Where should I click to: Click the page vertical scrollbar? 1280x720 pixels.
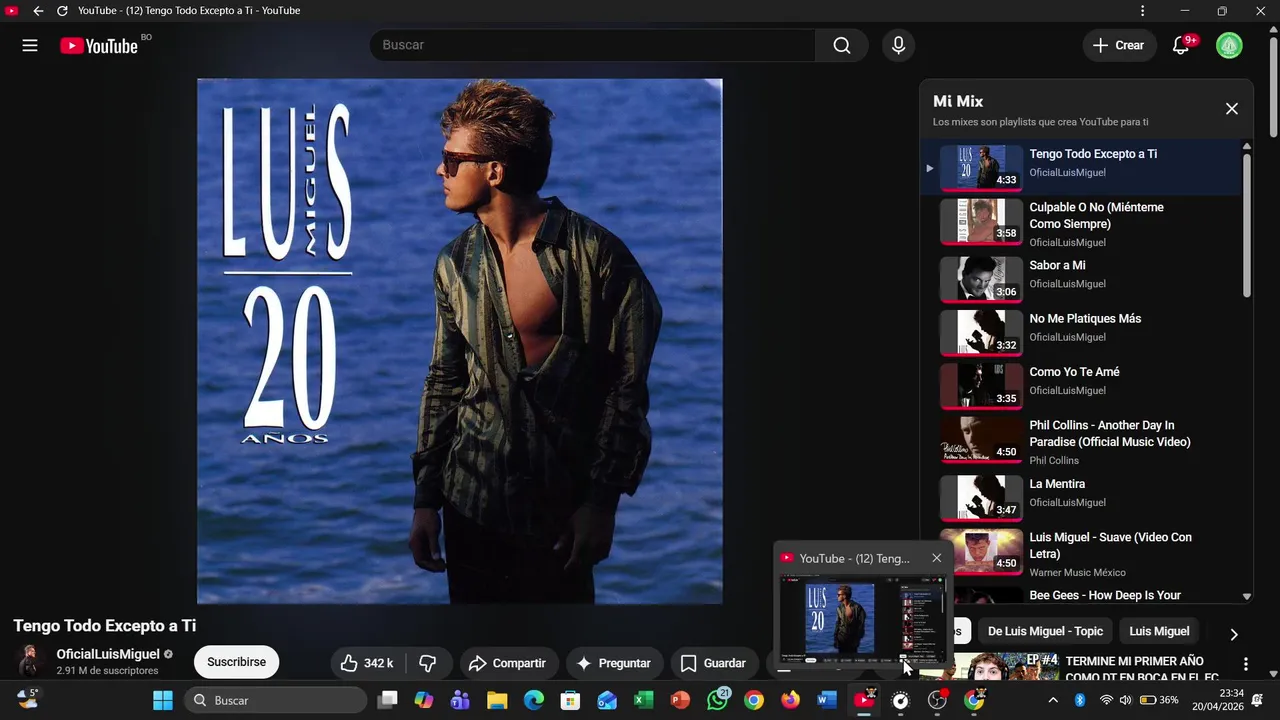pyautogui.click(x=1273, y=85)
